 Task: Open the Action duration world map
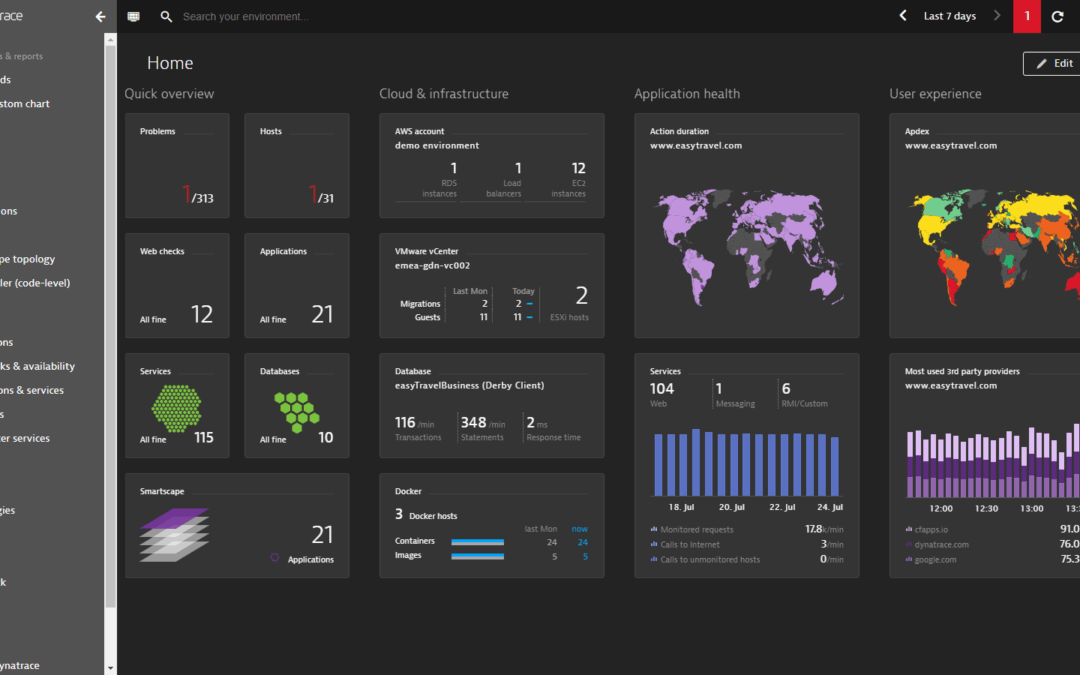coord(746,238)
